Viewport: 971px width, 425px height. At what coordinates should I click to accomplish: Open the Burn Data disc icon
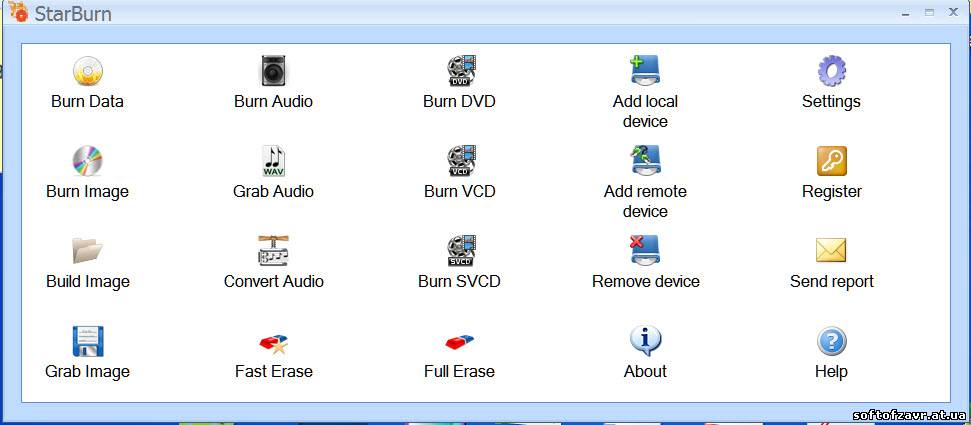87,71
